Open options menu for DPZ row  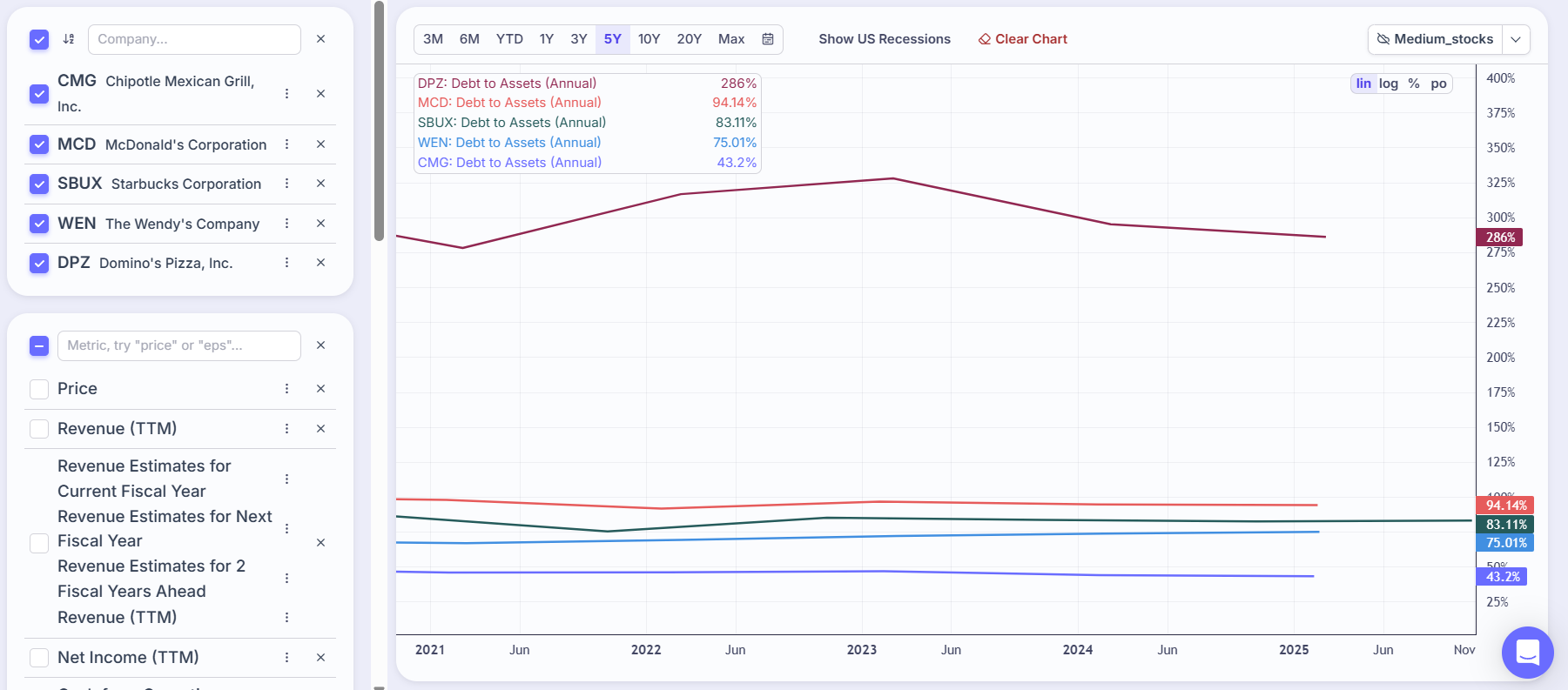(286, 263)
